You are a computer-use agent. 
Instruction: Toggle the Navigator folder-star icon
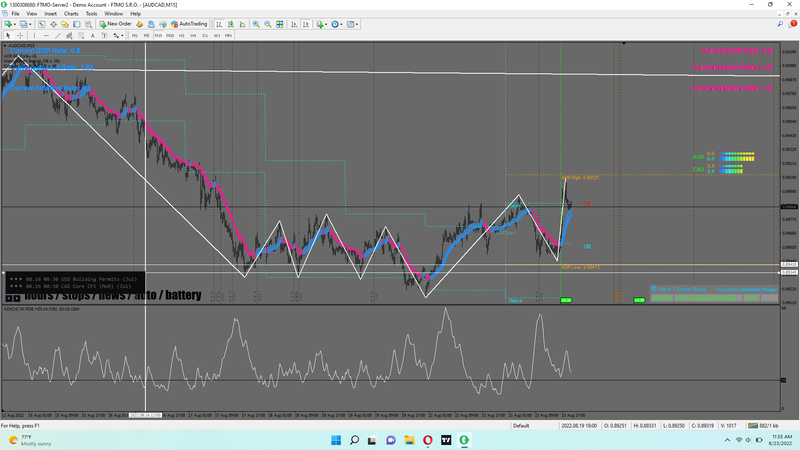point(65,24)
